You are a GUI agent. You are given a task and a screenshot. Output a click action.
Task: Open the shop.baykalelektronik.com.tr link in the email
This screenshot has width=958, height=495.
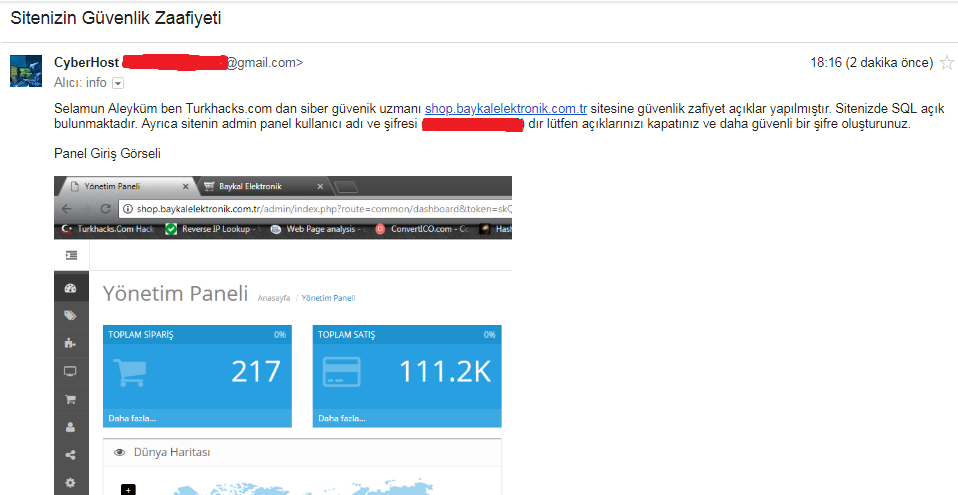click(x=506, y=109)
